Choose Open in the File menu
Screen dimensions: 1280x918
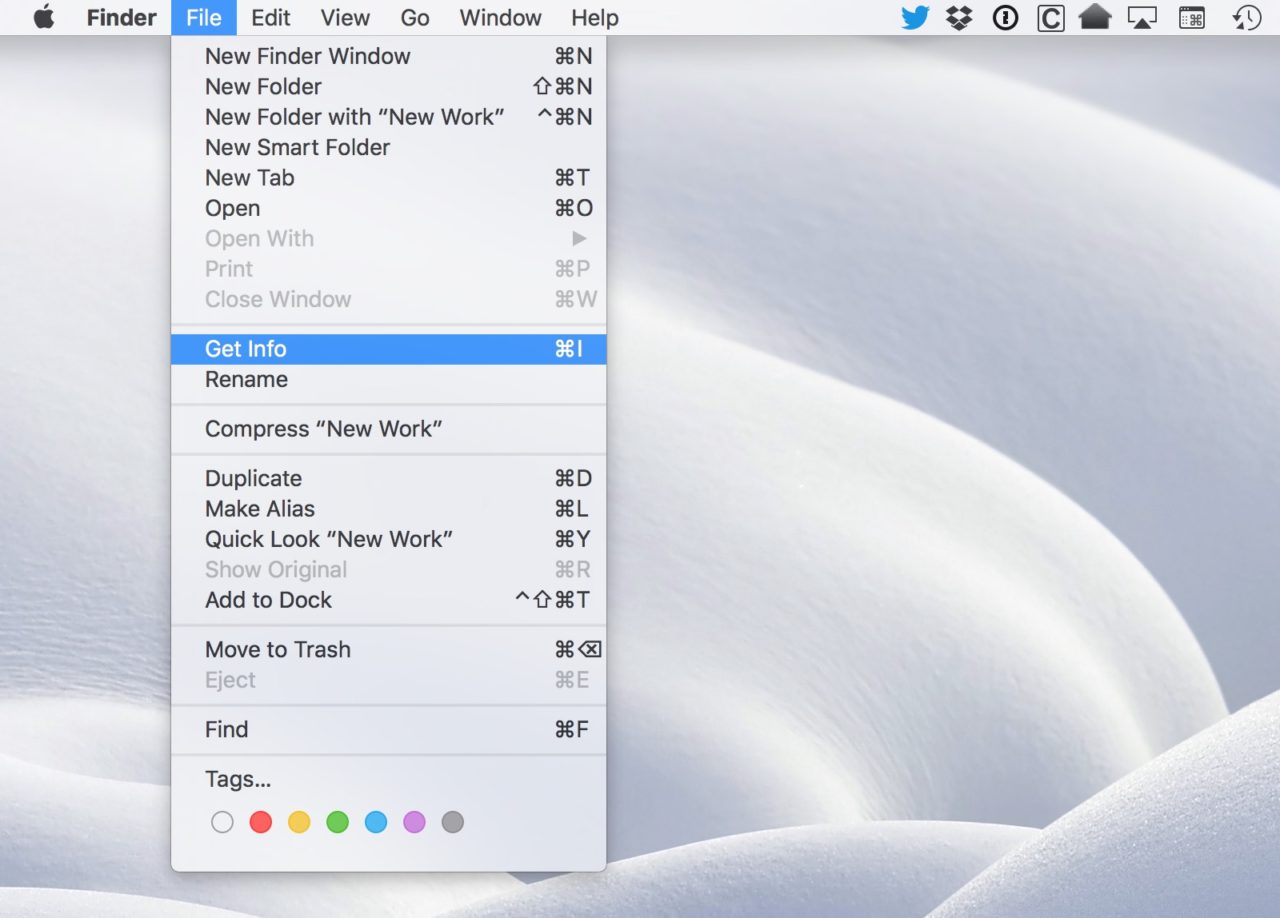click(x=388, y=208)
